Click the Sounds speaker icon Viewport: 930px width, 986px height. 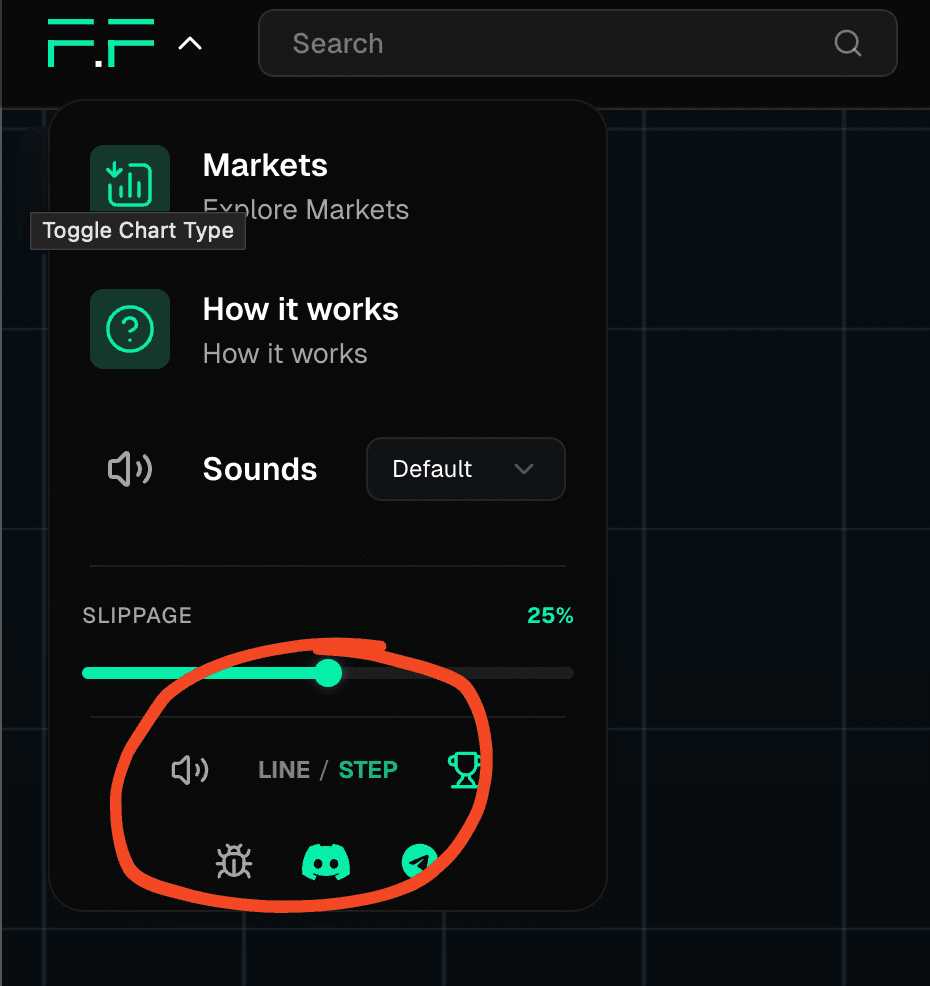(x=130, y=469)
